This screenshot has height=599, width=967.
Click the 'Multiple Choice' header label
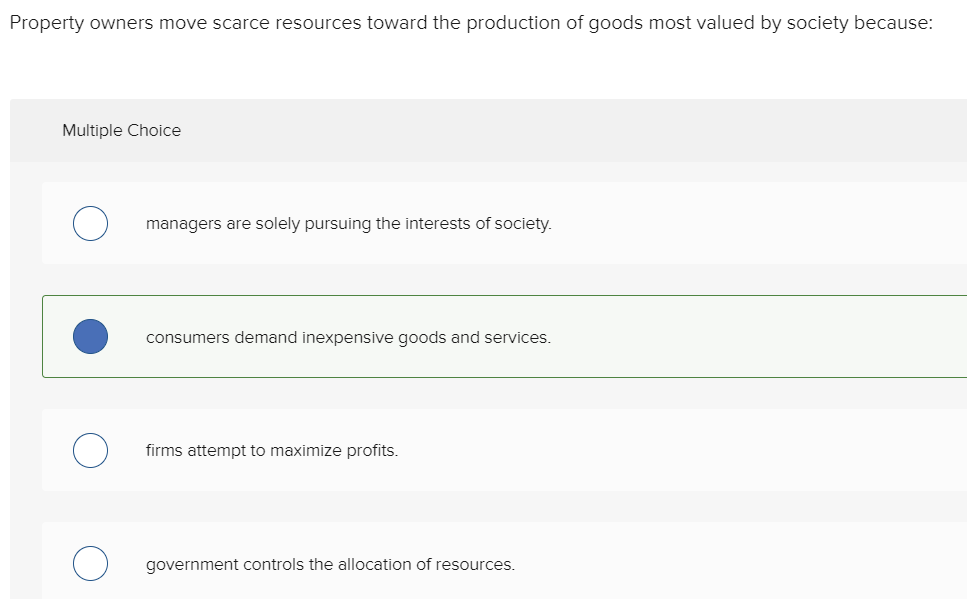tap(121, 130)
